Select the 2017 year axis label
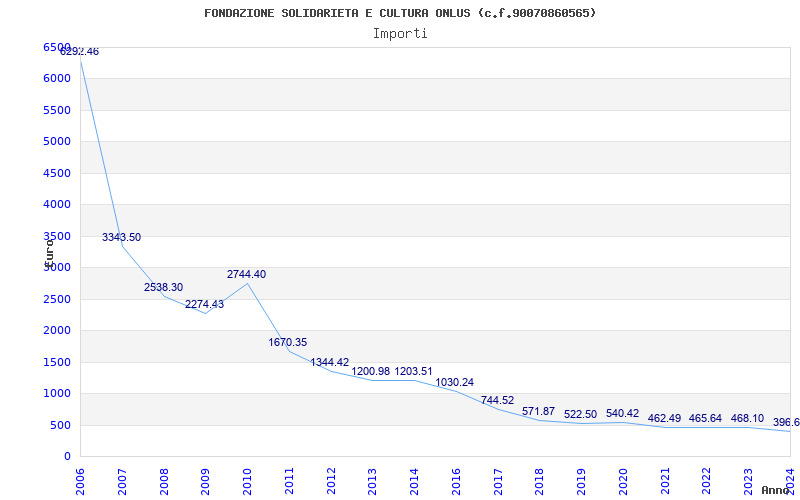800x500 pixels. 498,482
